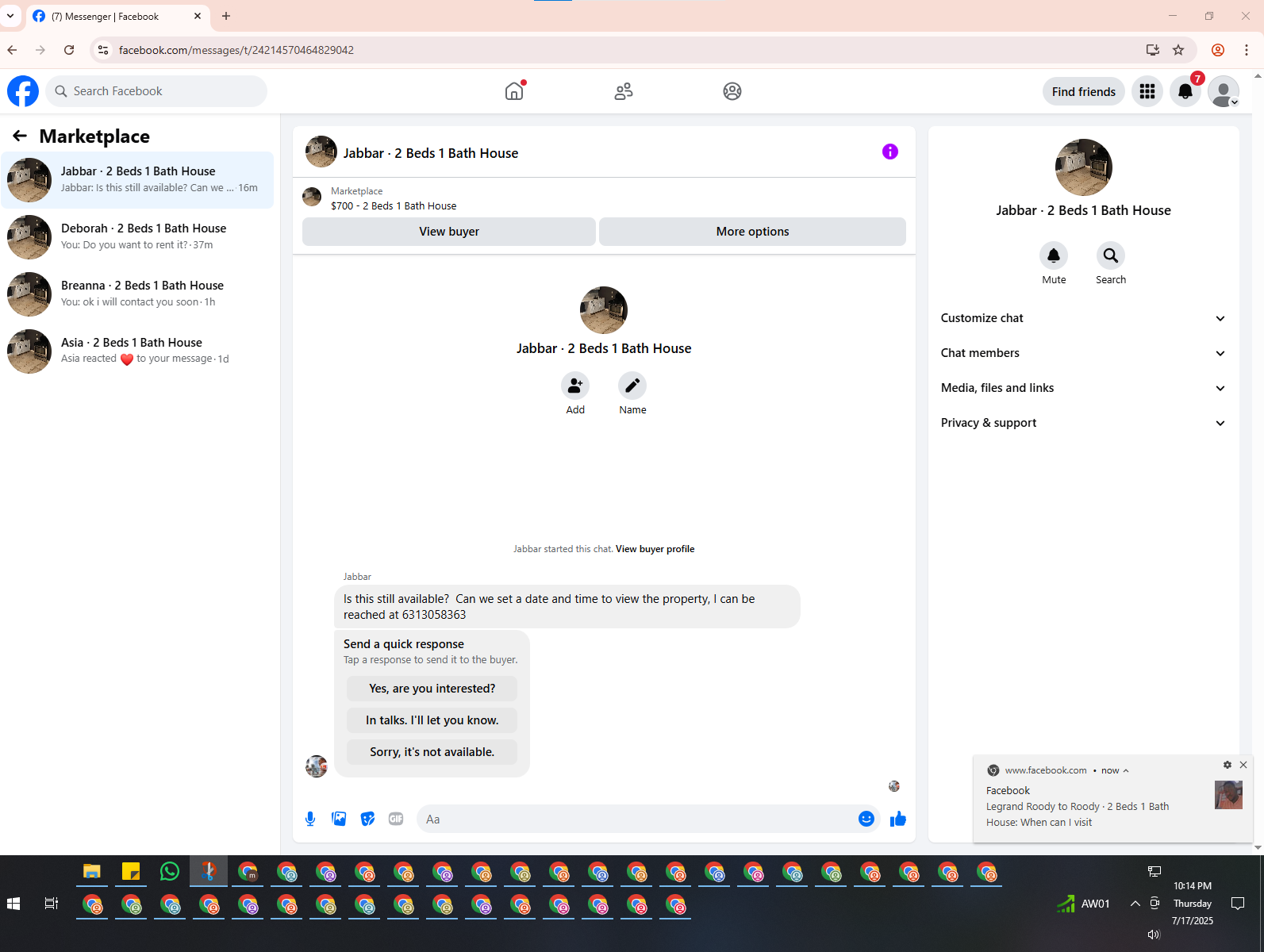
Task: Expand Customize chat section
Action: 1083,318
